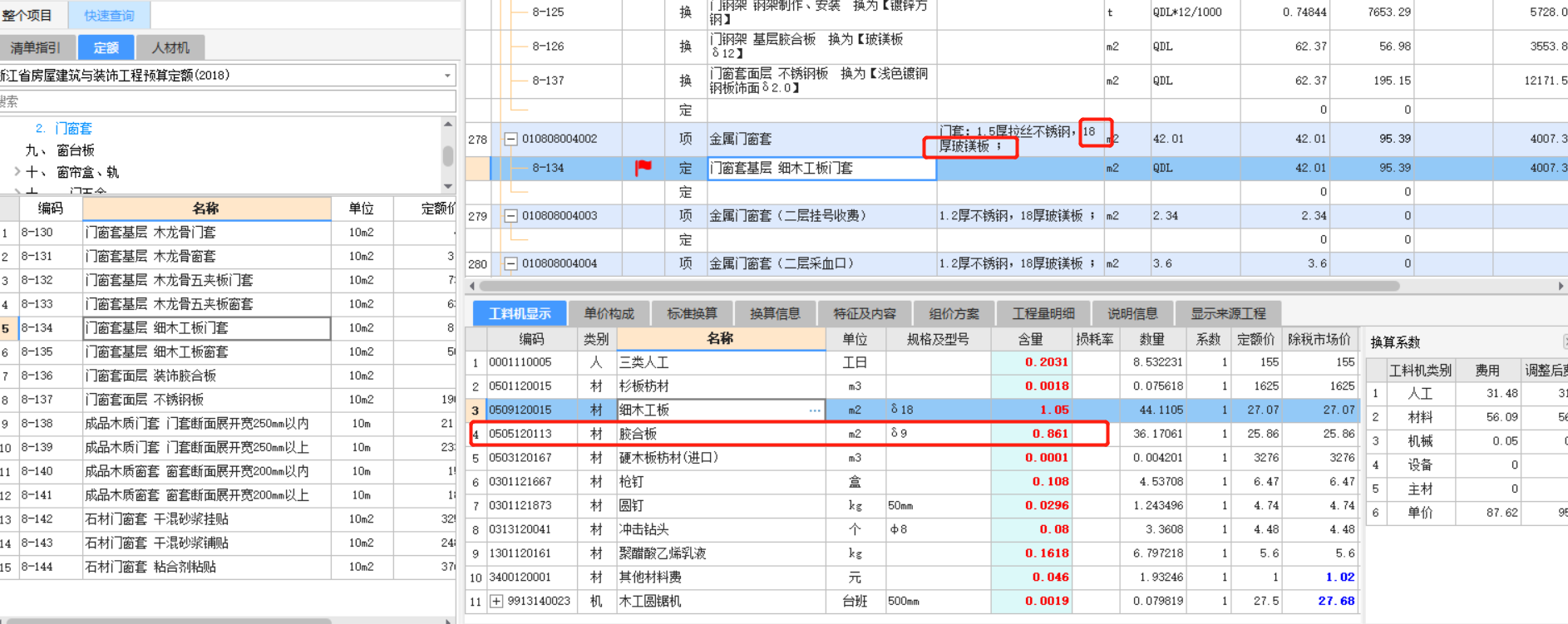Collapse item 010808004002 金属门窗套
This screenshot has width=1568, height=624.
tap(511, 140)
